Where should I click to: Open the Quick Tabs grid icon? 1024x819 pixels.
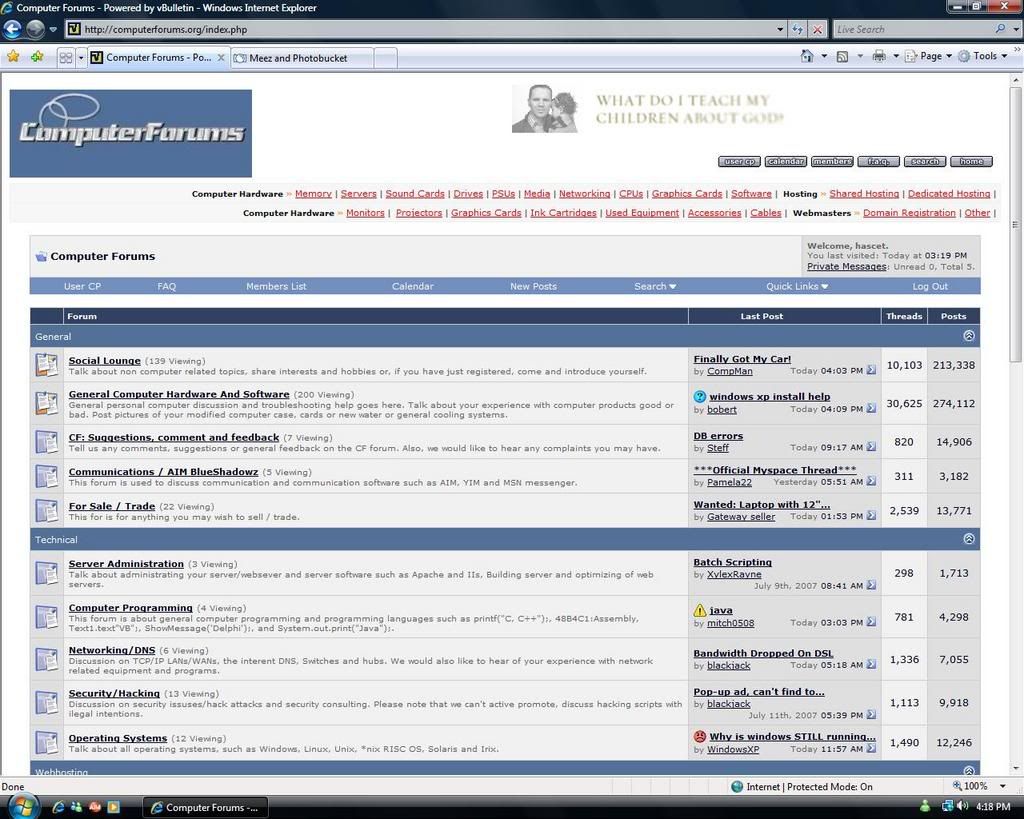(65, 57)
